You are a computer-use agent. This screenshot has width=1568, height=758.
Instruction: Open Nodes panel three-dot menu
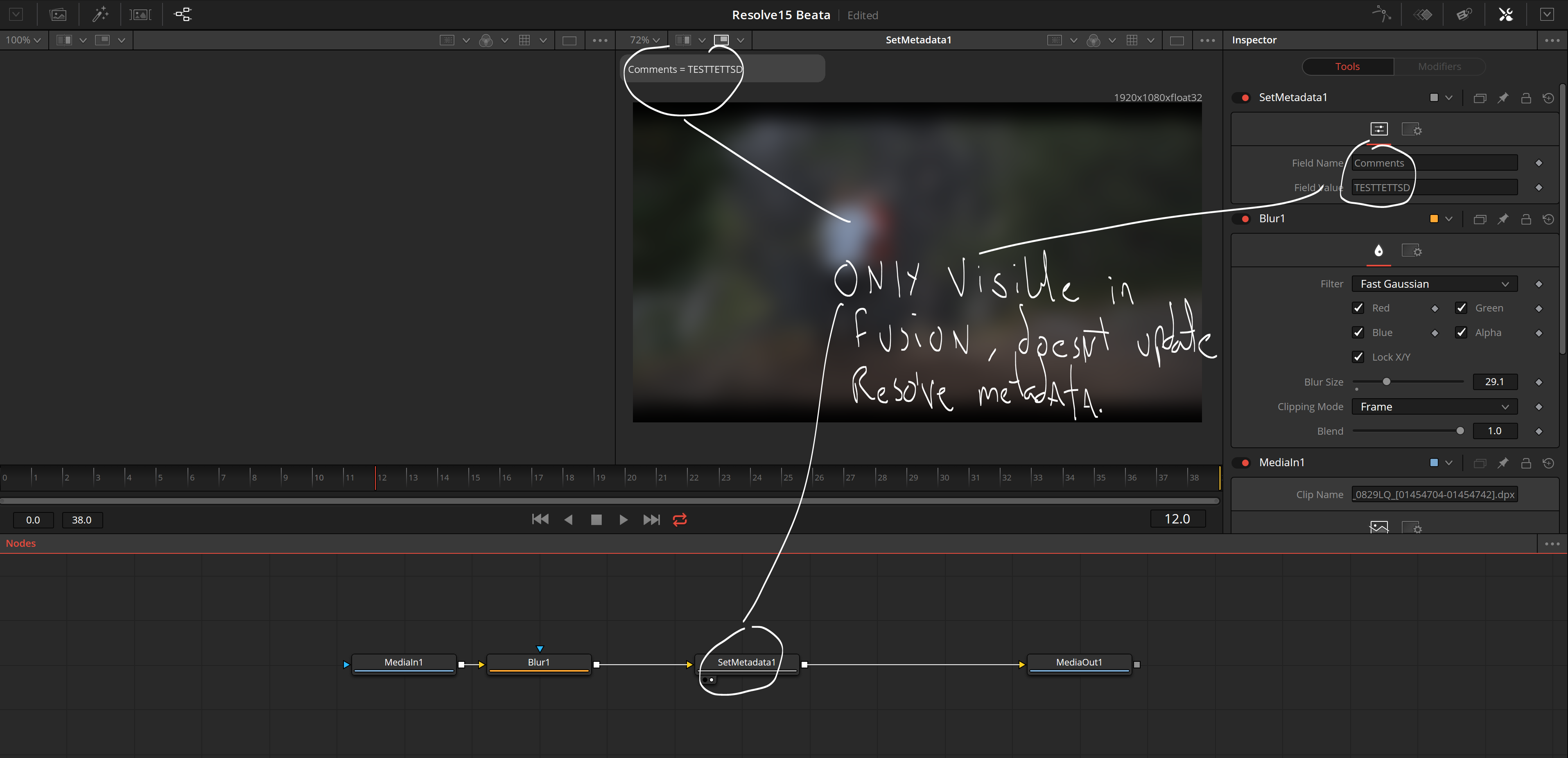point(1552,544)
